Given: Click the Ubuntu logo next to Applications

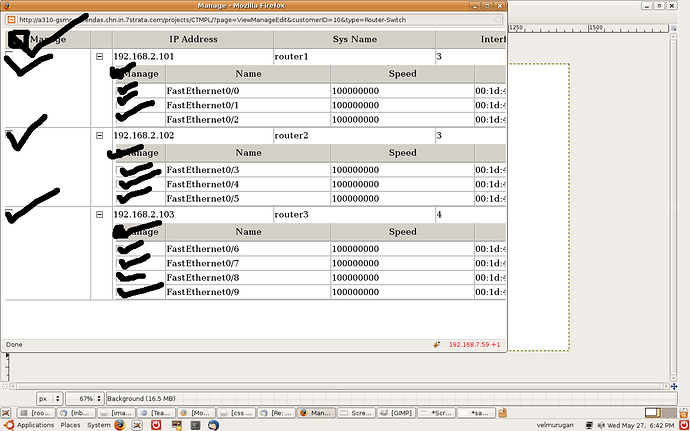Looking at the screenshot, I should point(9,425).
